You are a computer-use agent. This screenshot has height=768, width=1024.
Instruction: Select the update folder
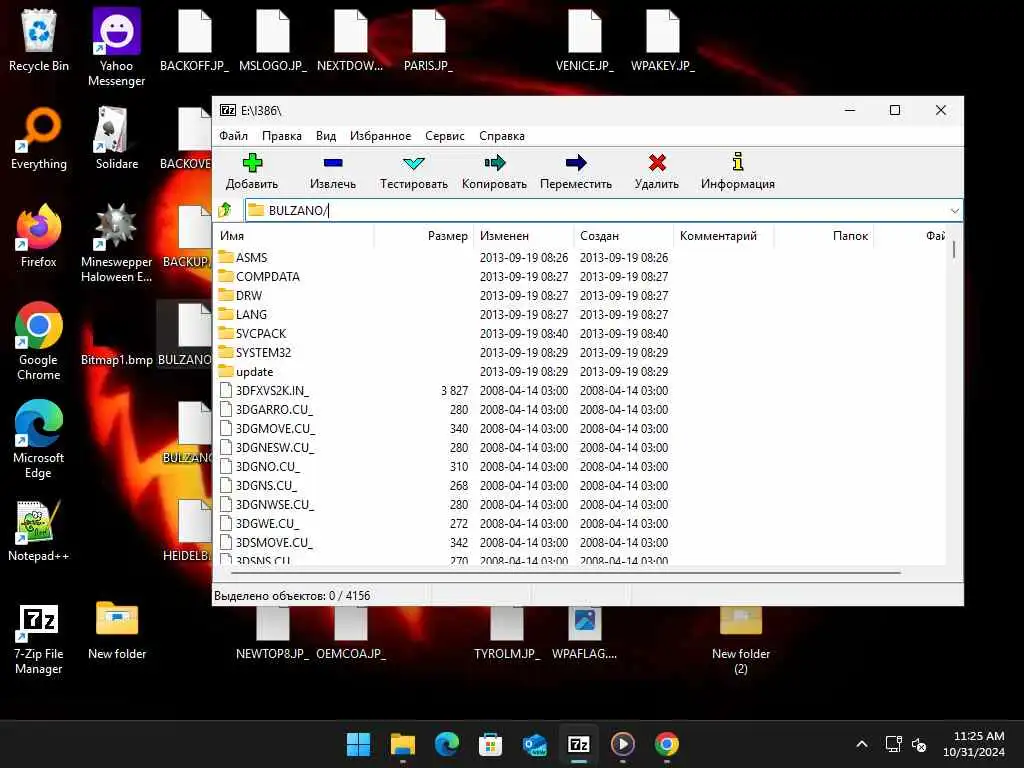254,372
